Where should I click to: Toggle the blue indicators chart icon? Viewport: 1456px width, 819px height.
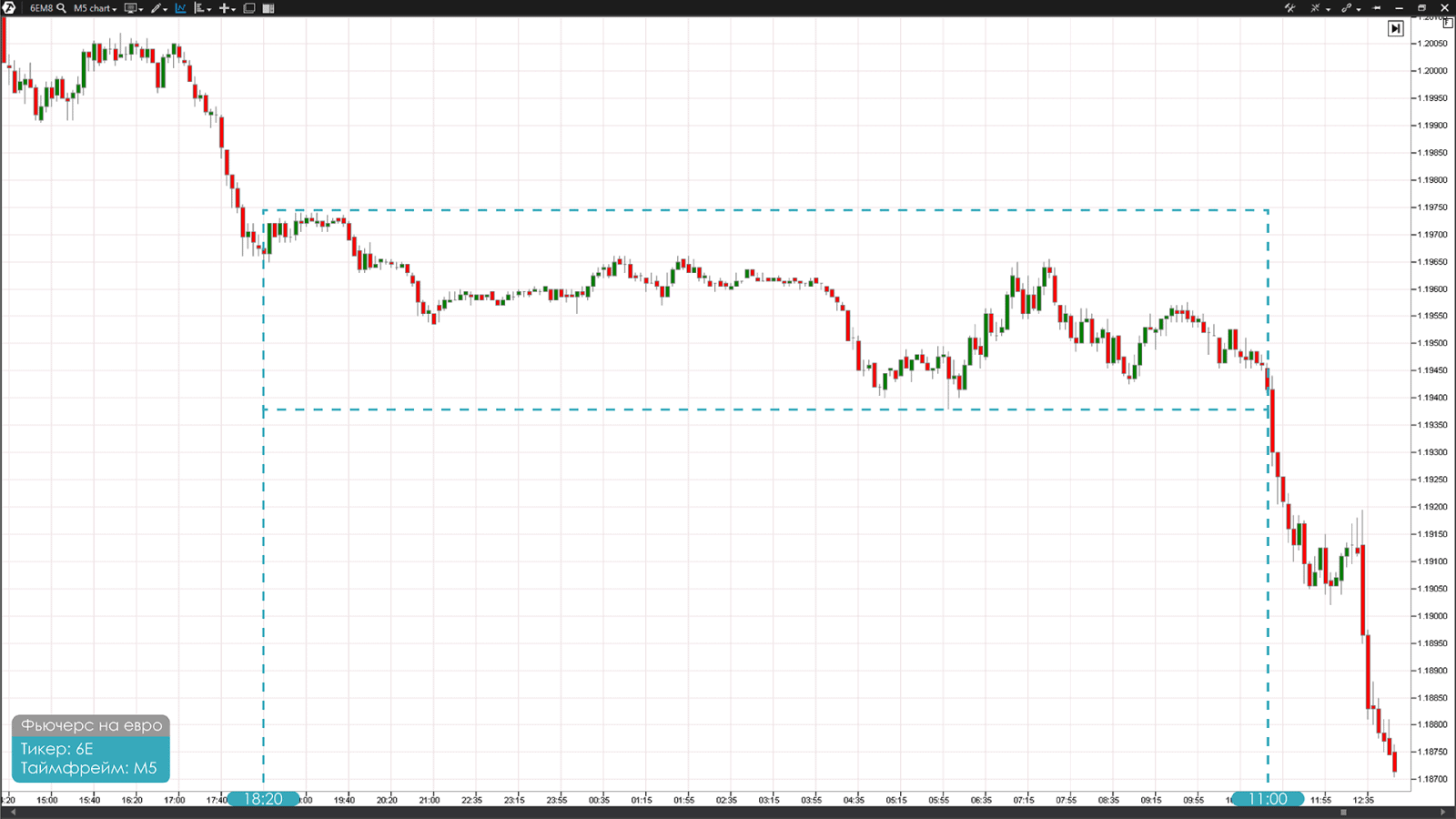[x=180, y=8]
